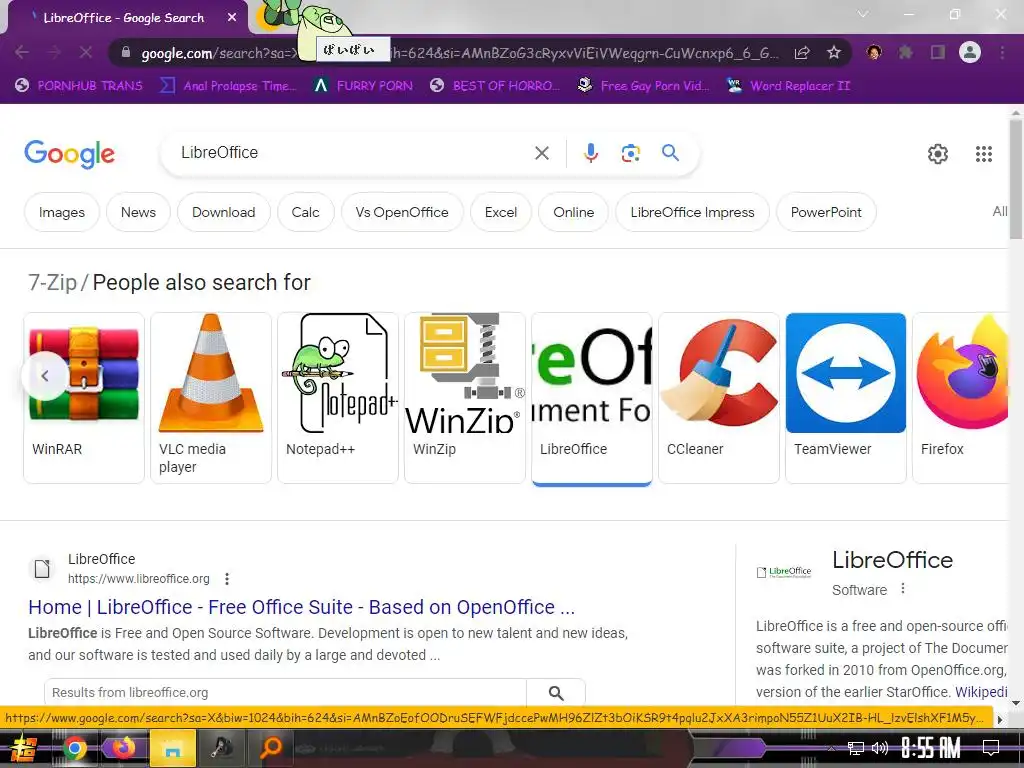Open the CCleaner card
Image resolution: width=1024 pixels, height=768 pixels.
pyautogui.click(x=719, y=398)
